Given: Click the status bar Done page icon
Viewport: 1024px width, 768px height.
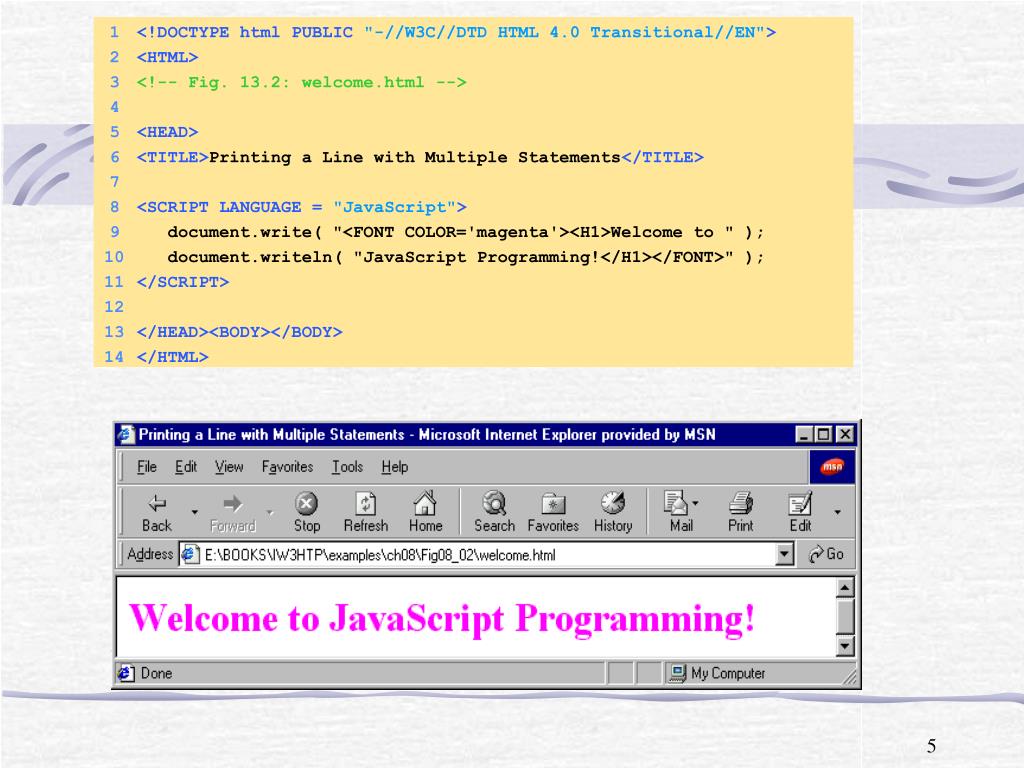Looking at the screenshot, I should coord(125,673).
